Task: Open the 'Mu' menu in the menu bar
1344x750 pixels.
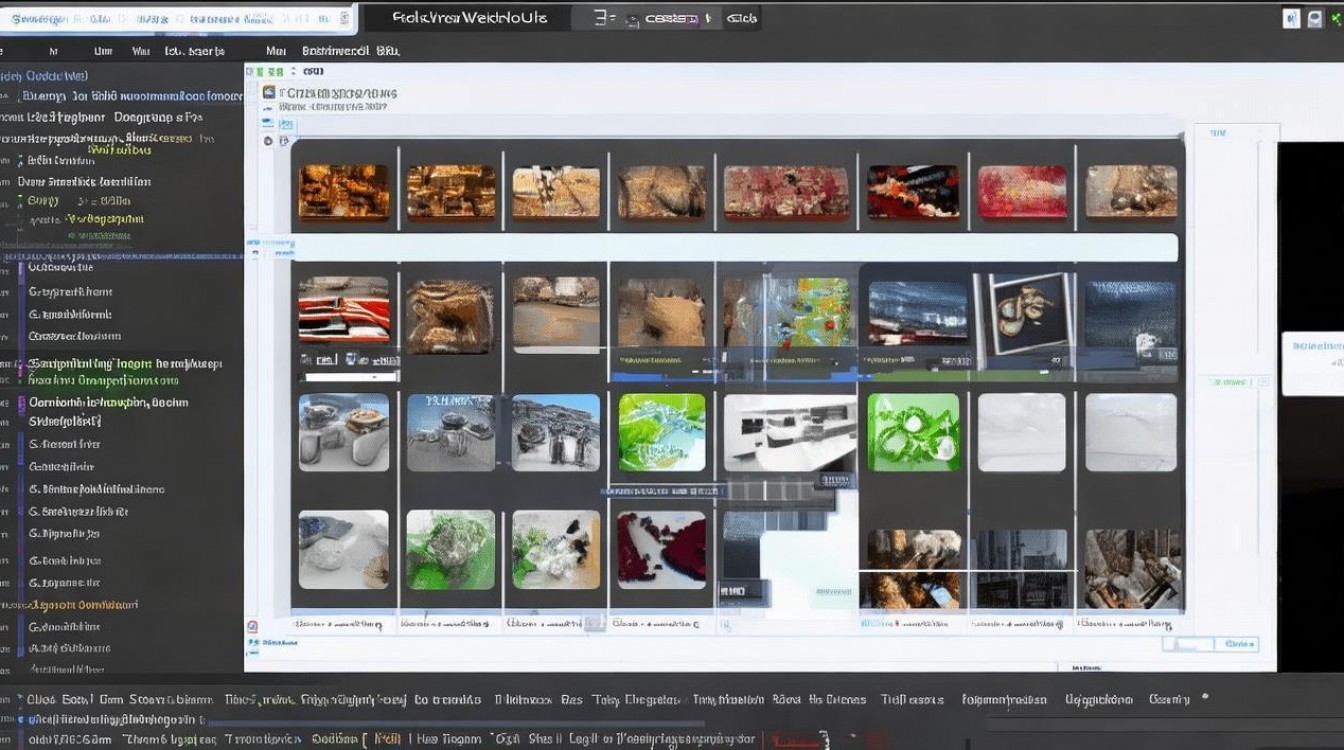Action: click(x=275, y=50)
